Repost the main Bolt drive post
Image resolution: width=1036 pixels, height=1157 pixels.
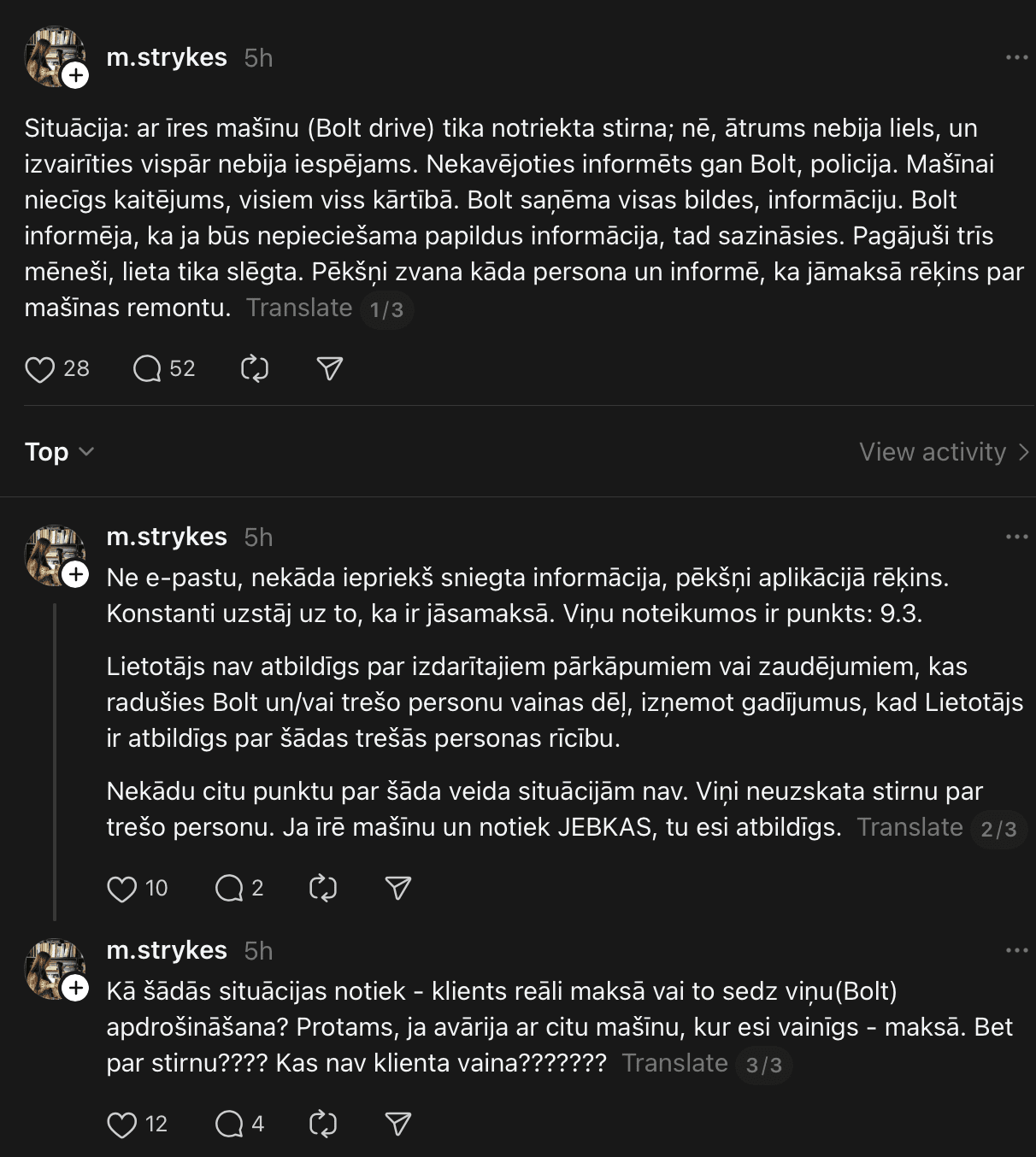255,369
